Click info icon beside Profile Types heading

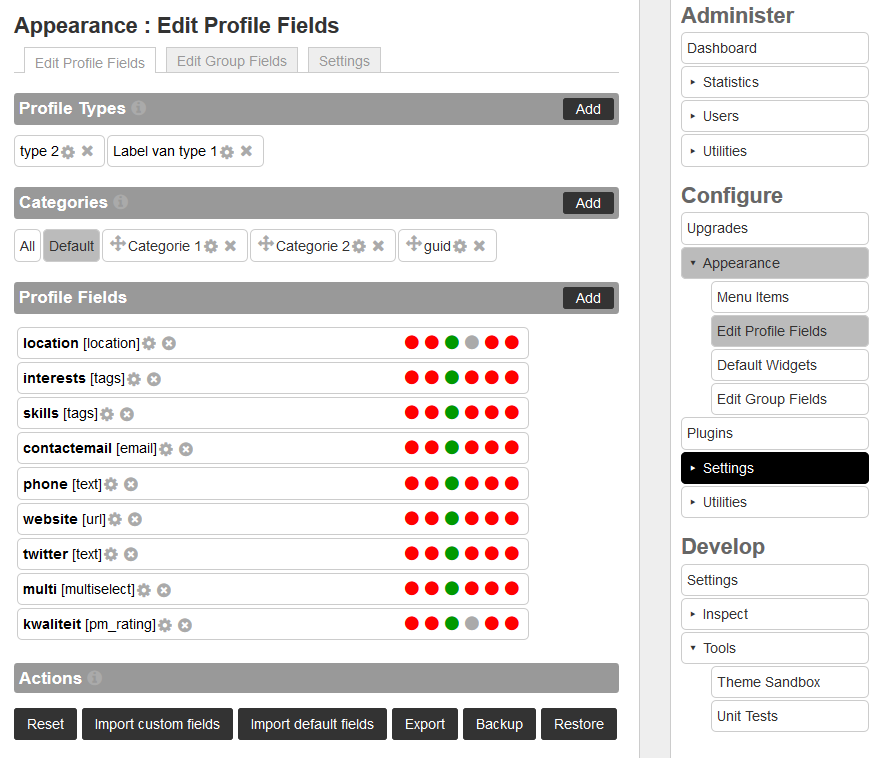139,108
